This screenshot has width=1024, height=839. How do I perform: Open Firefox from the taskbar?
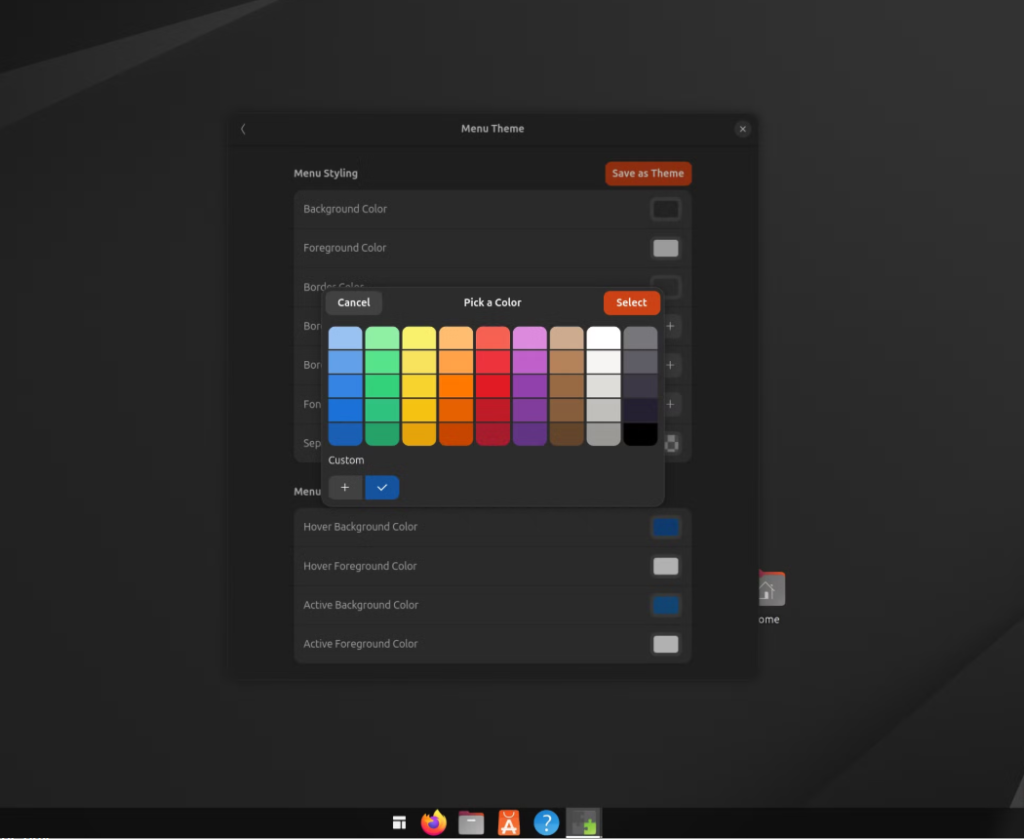pos(433,822)
